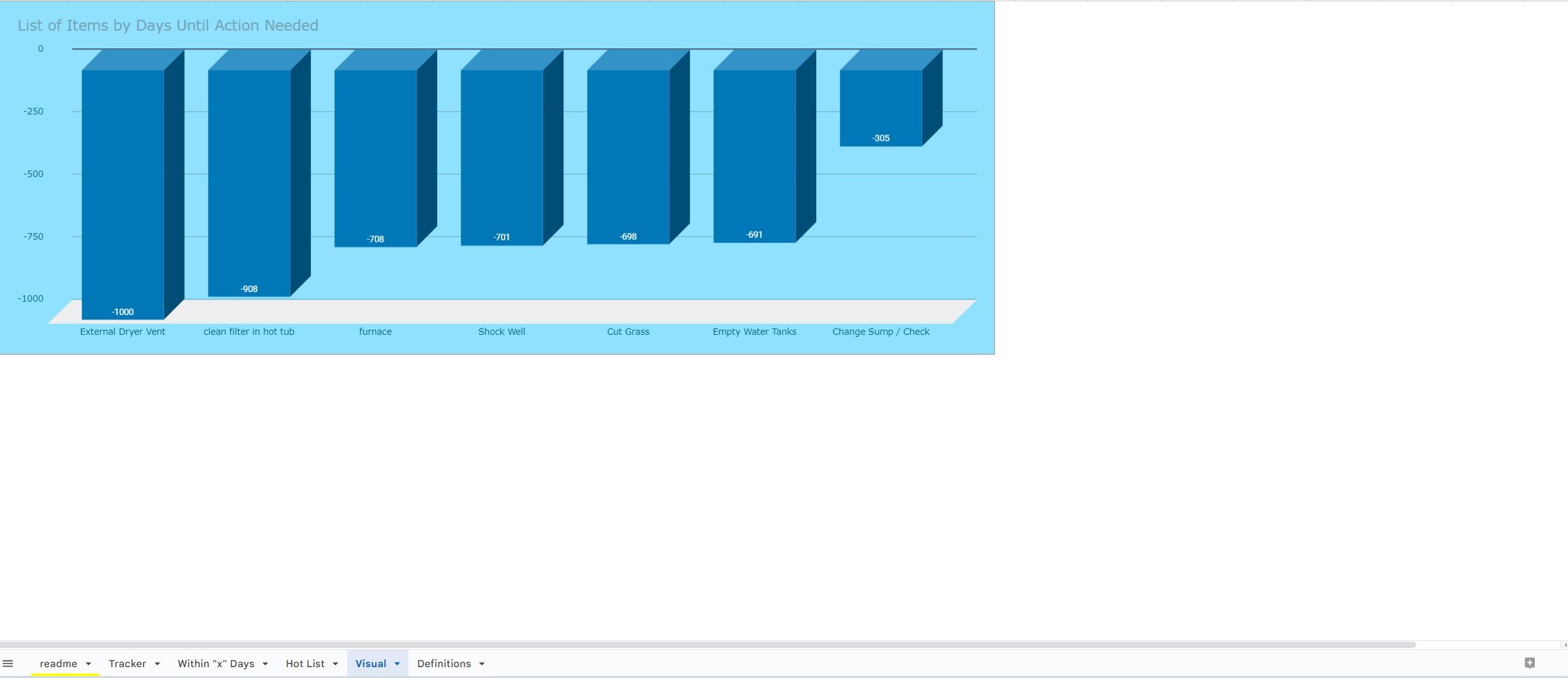
Task: Click the Empty Water Tanks axis label
Action: 754,332
